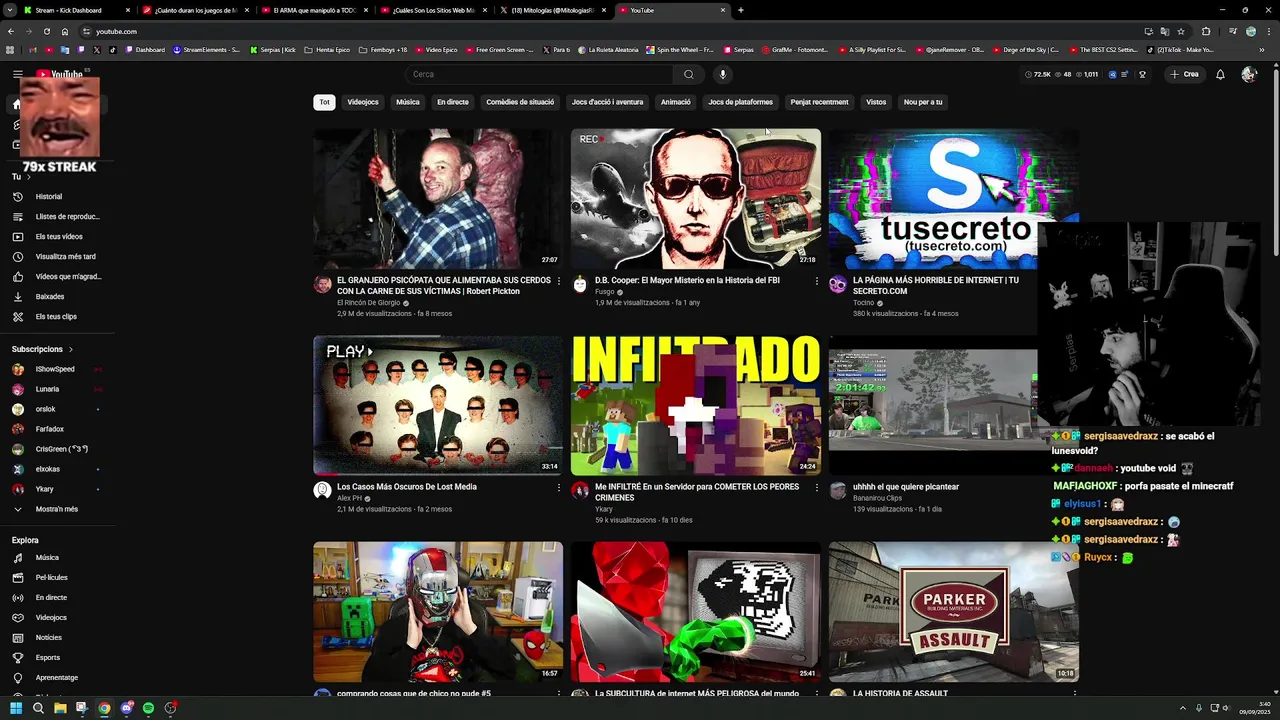Viewport: 1280px width, 720px height.
Task: Expand the Subscripcions section arrow
Action: (x=71, y=349)
